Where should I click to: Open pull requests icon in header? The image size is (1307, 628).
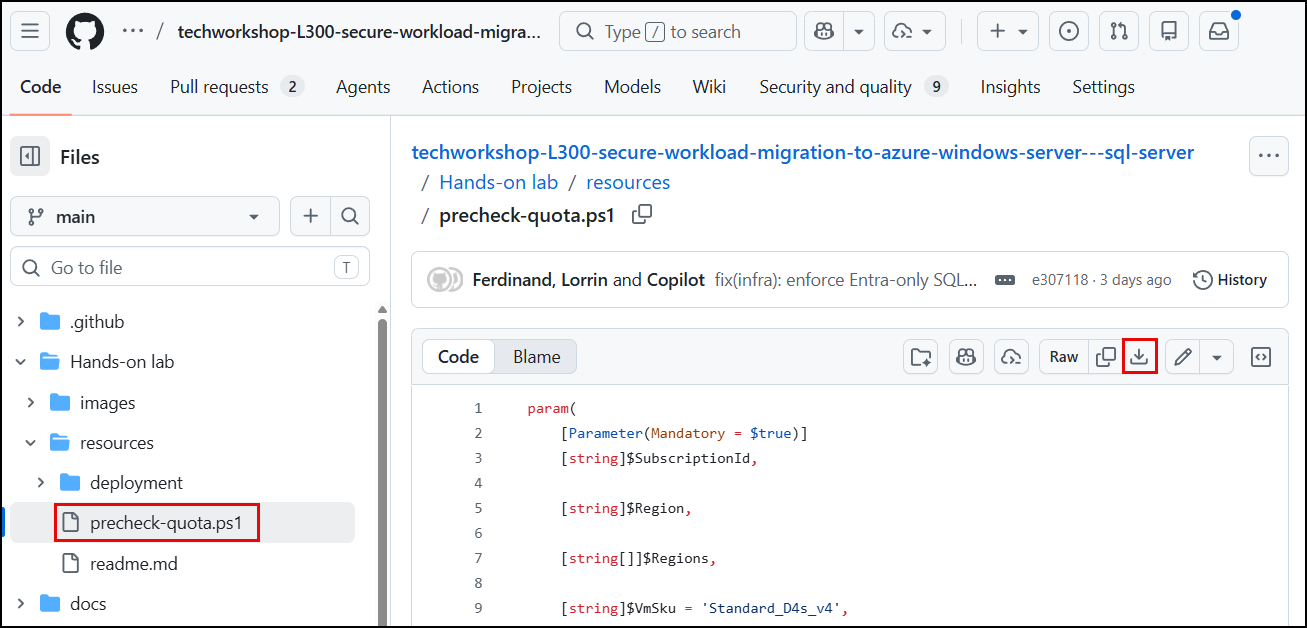(x=1119, y=31)
